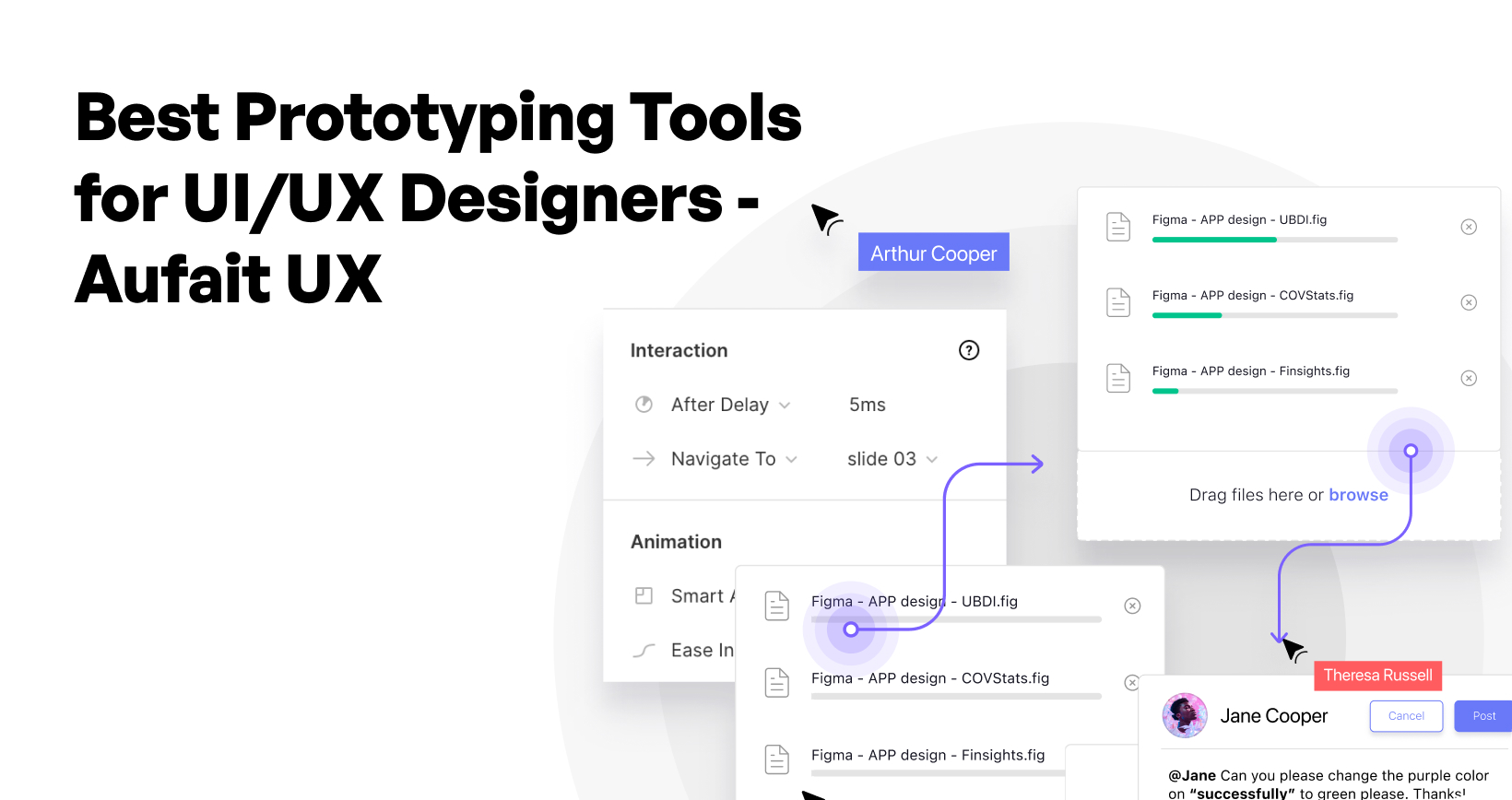Click the COVStats.fig file icon in the front file list card

(x=777, y=682)
